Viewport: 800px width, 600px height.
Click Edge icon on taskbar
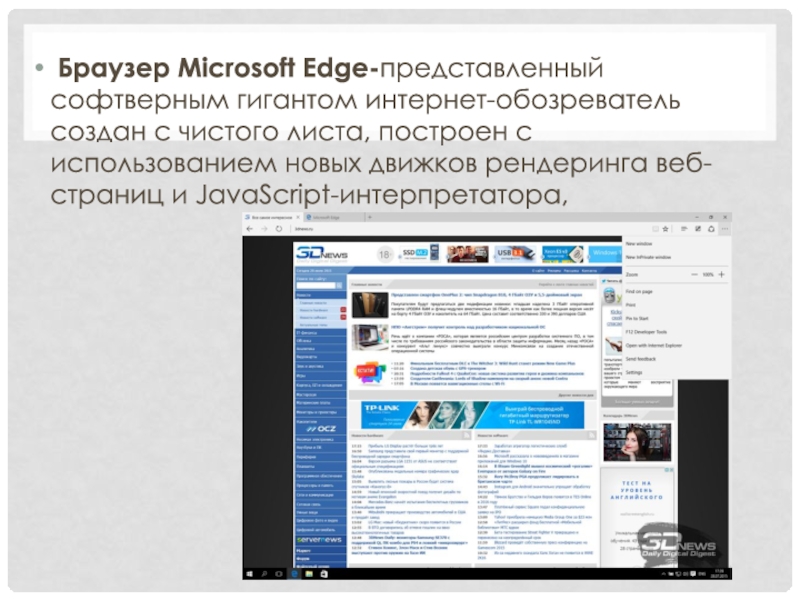[x=294, y=574]
